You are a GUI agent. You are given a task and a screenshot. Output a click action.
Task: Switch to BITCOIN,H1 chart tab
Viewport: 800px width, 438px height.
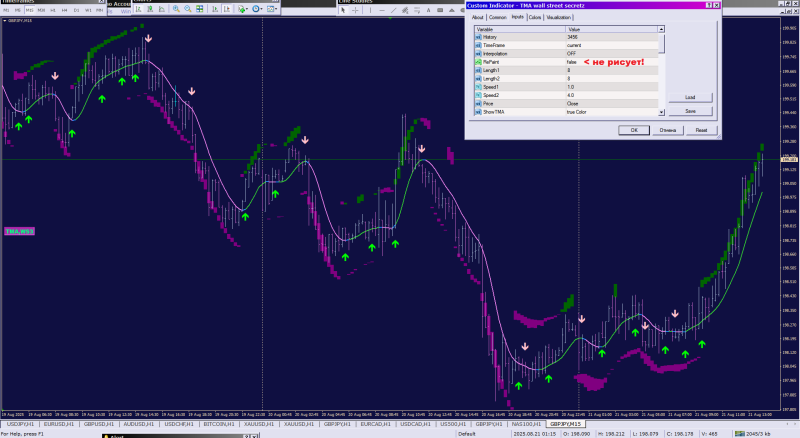click(x=219, y=424)
